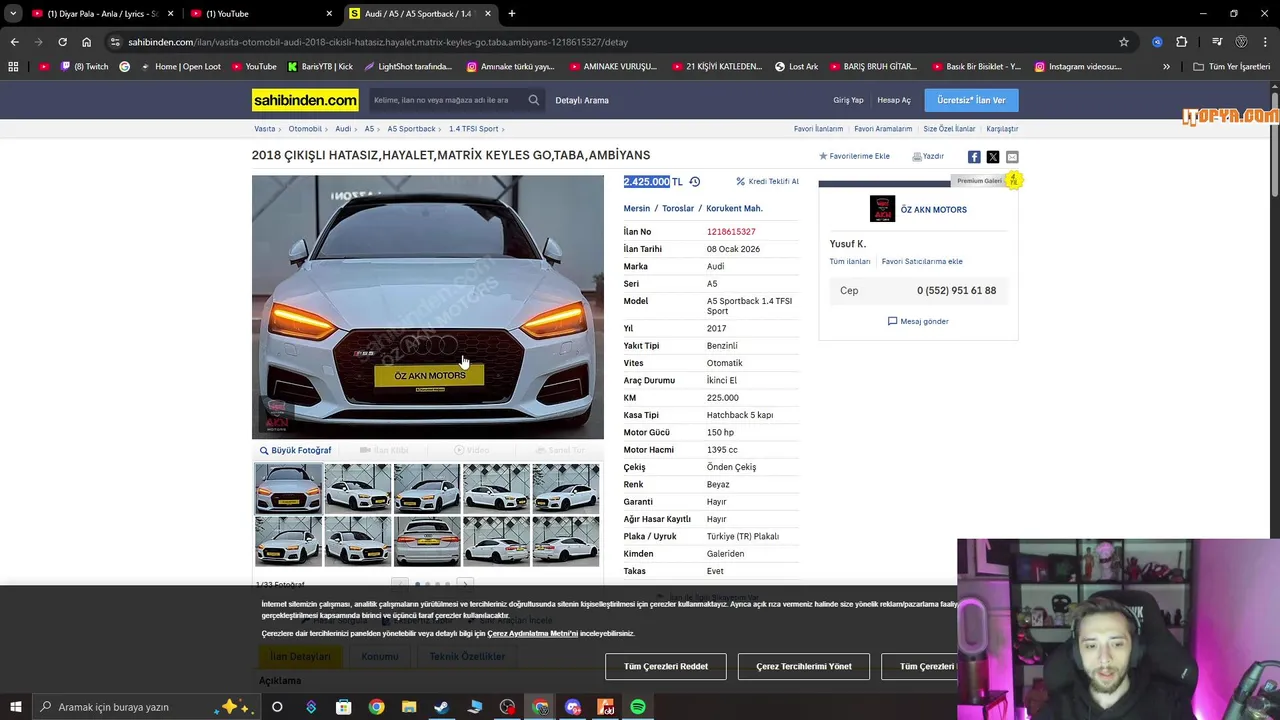Click Chrome back arrow
This screenshot has width=1280, height=720.
[x=14, y=42]
